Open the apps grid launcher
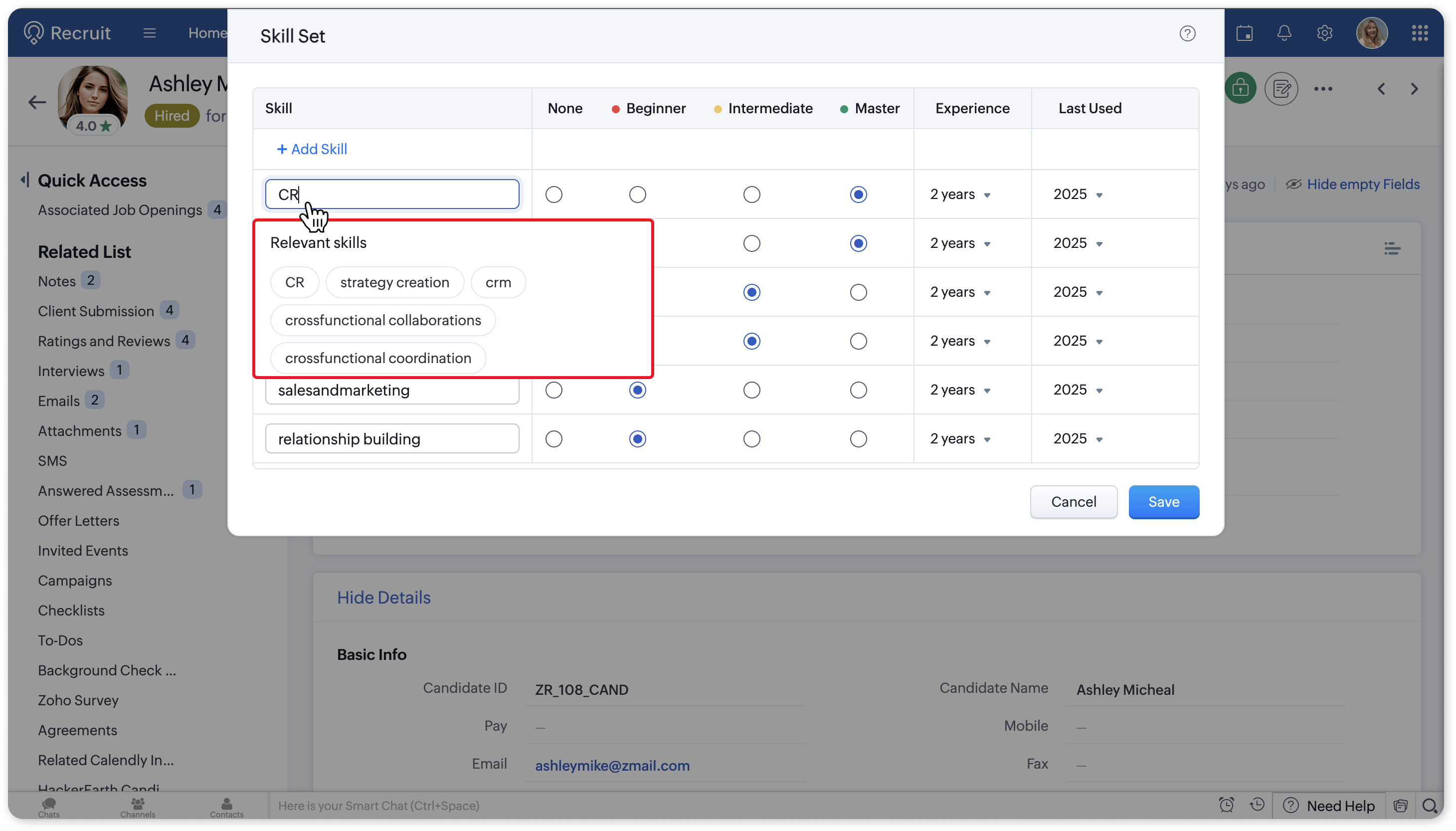Screen dimensions: 1456x831 1420,33
